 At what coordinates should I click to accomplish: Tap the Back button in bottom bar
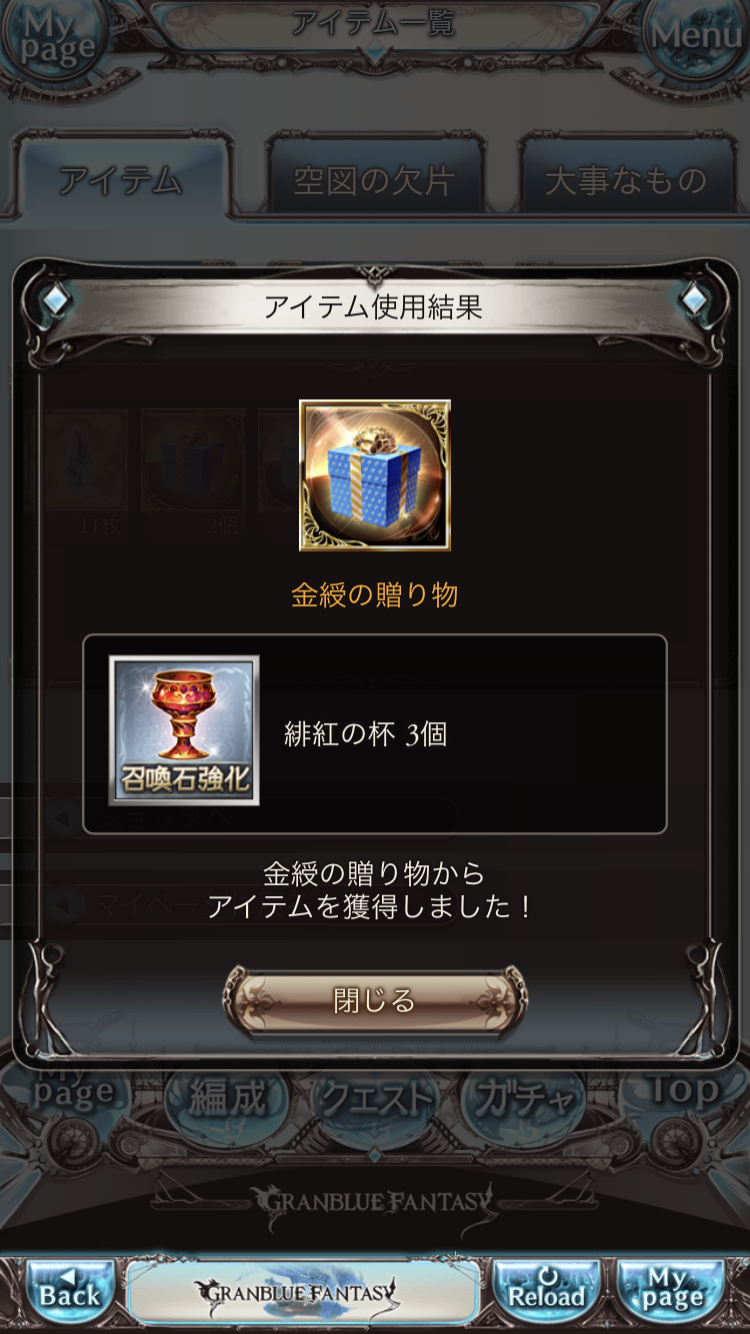(x=70, y=1294)
